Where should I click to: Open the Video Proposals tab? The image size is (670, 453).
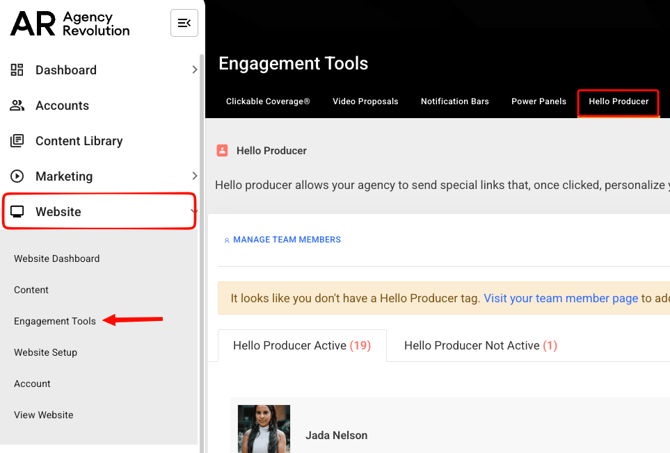pos(365,102)
